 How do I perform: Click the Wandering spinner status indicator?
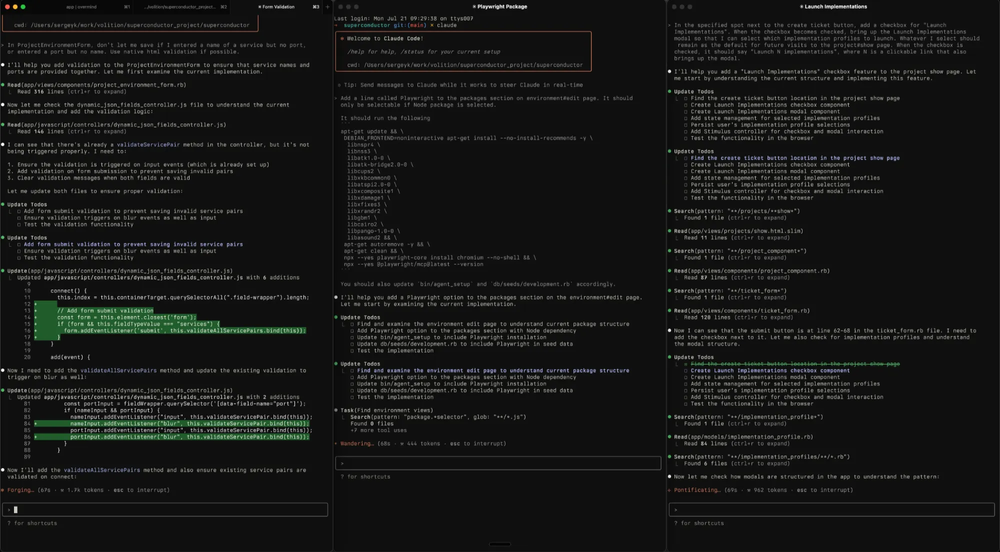[x=356, y=443]
